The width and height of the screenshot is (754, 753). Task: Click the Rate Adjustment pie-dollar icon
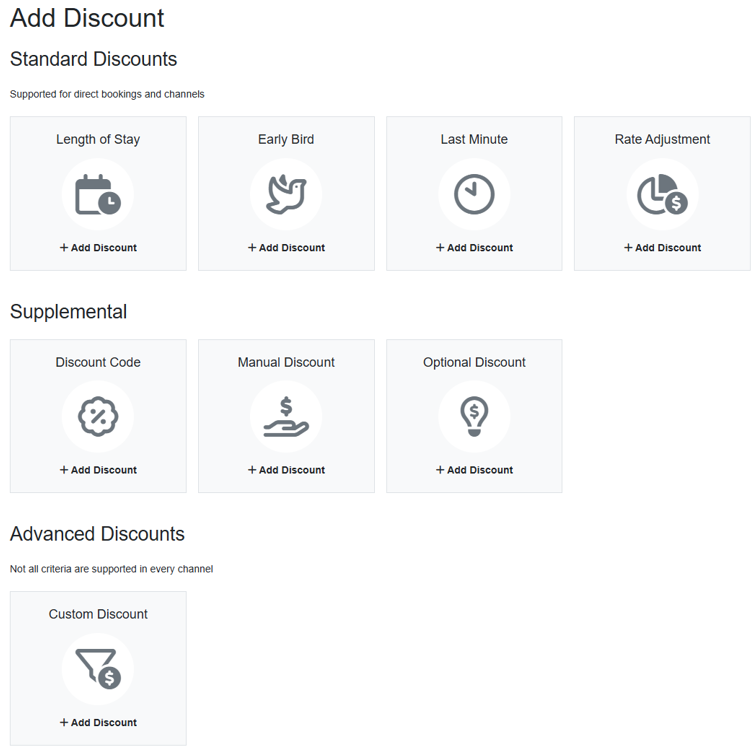click(662, 194)
